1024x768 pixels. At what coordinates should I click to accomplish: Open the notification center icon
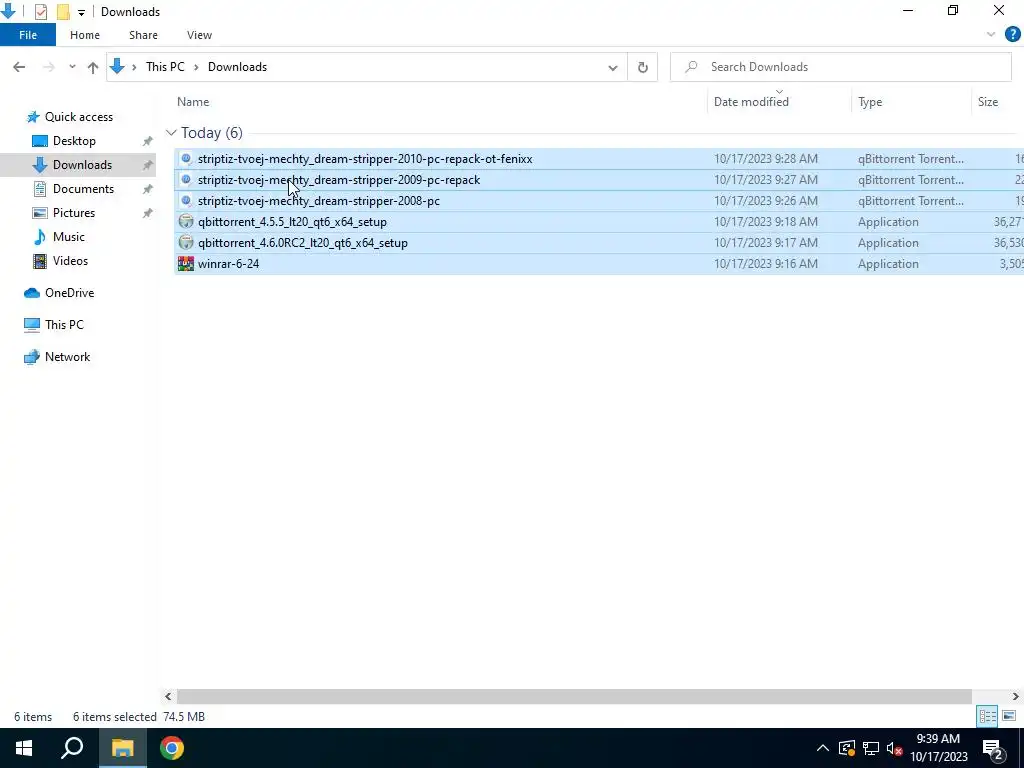coord(993,748)
